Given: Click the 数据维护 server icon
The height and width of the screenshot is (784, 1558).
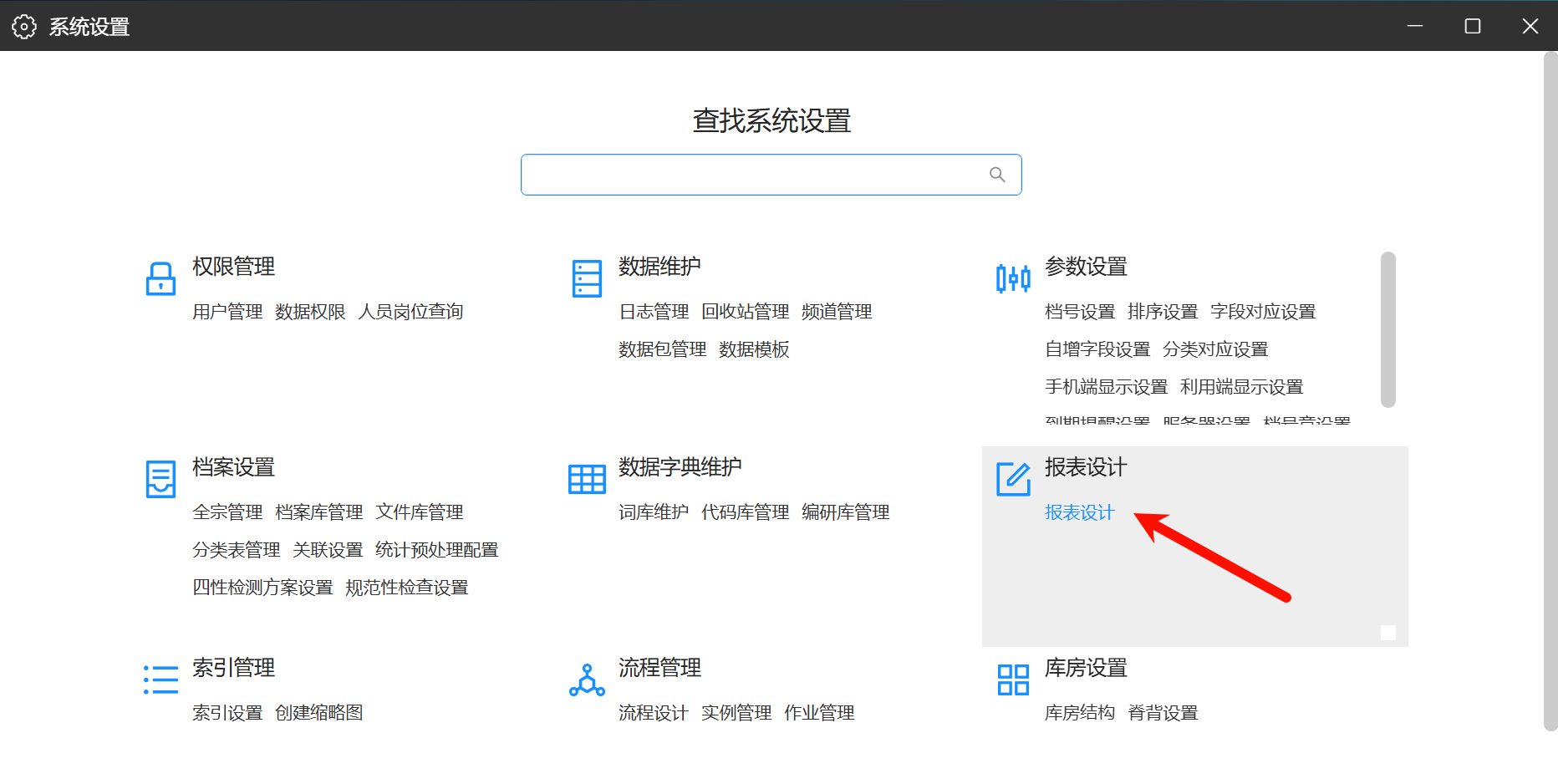Looking at the screenshot, I should point(587,278).
